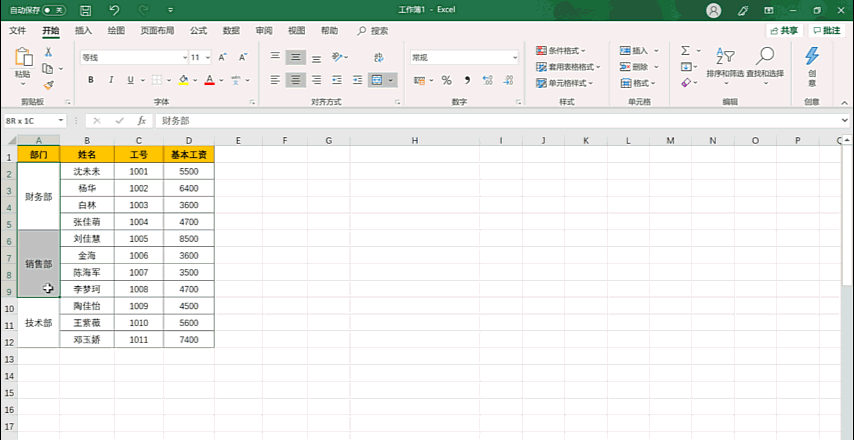Click Decrease Decimal icon
The height and width of the screenshot is (440, 854).
(508, 80)
